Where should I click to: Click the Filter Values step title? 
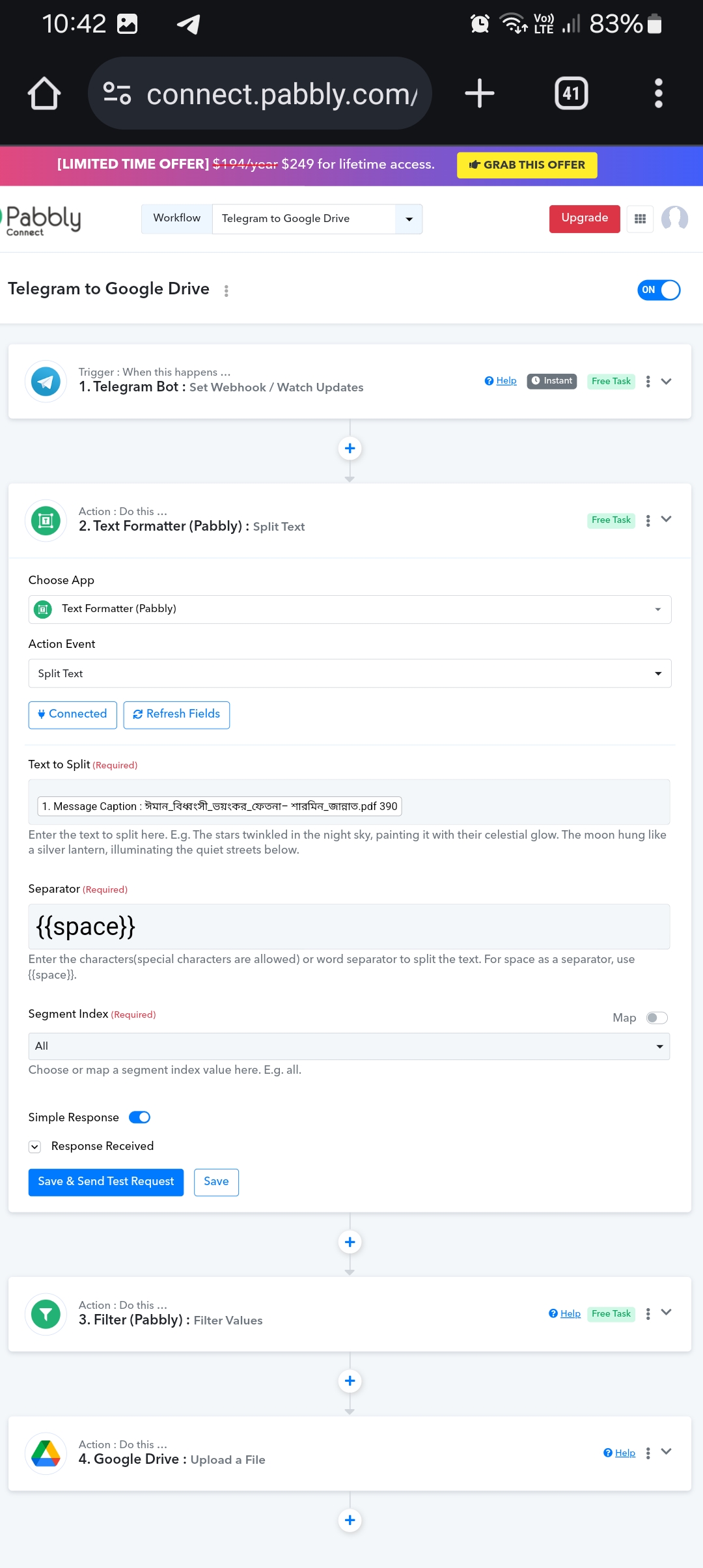pos(228,1321)
